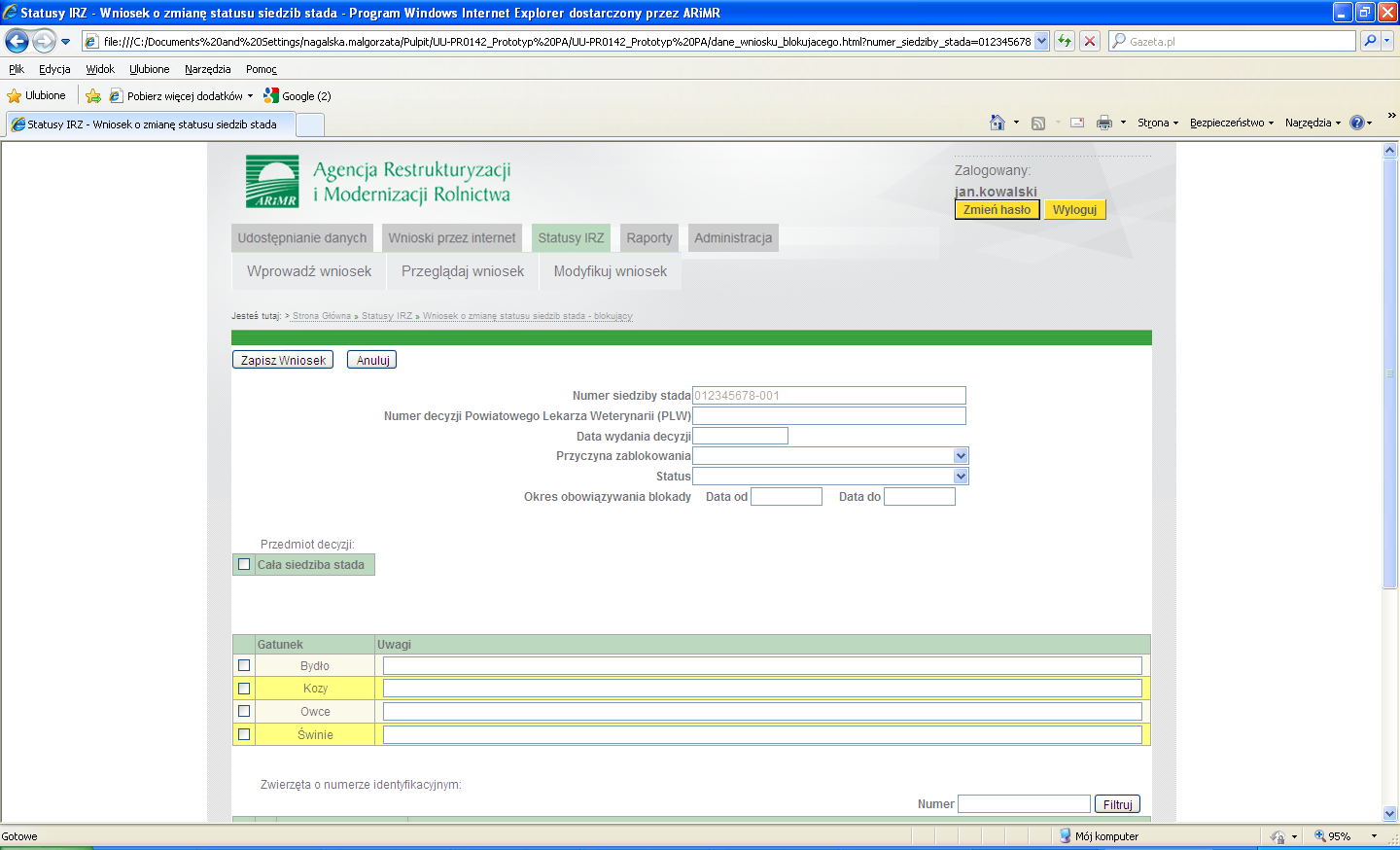1400x850 pixels.
Task: Switch to the Administracja tab
Action: tap(733, 238)
